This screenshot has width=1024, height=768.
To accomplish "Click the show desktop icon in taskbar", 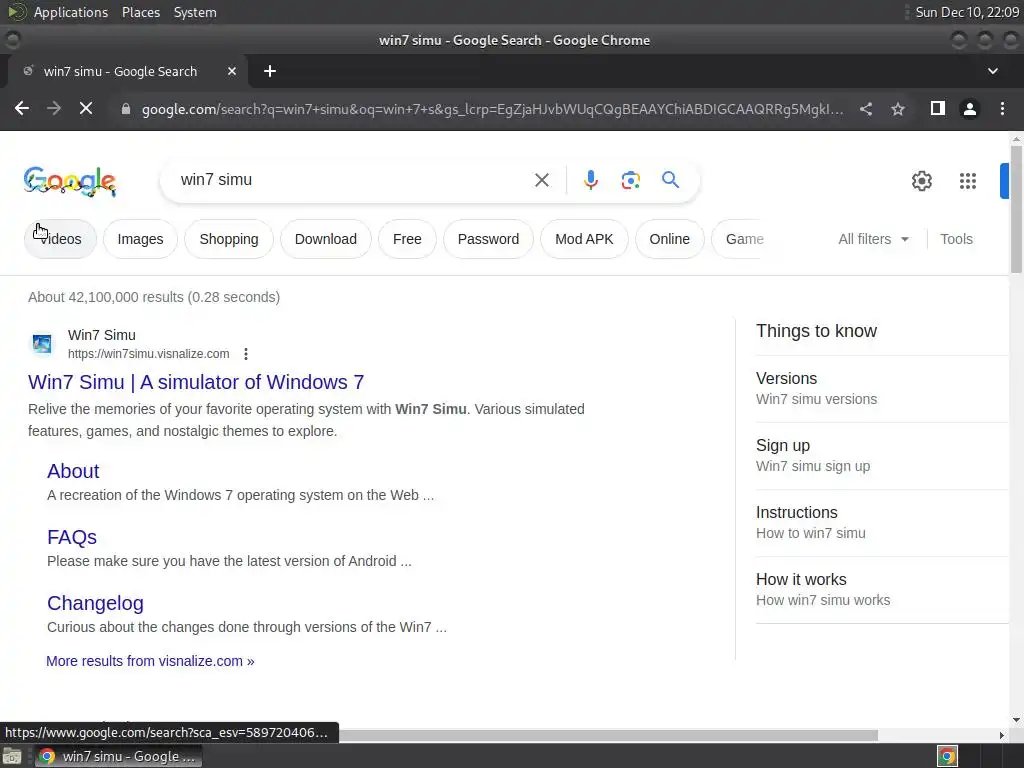I will point(12,756).
